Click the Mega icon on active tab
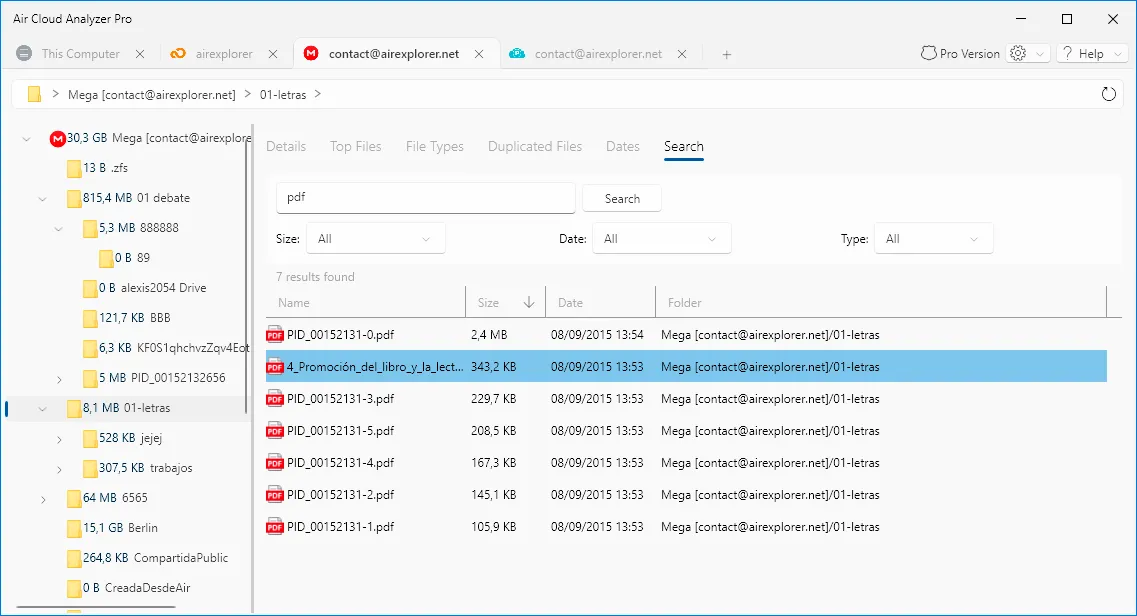1137x616 pixels. (311, 54)
